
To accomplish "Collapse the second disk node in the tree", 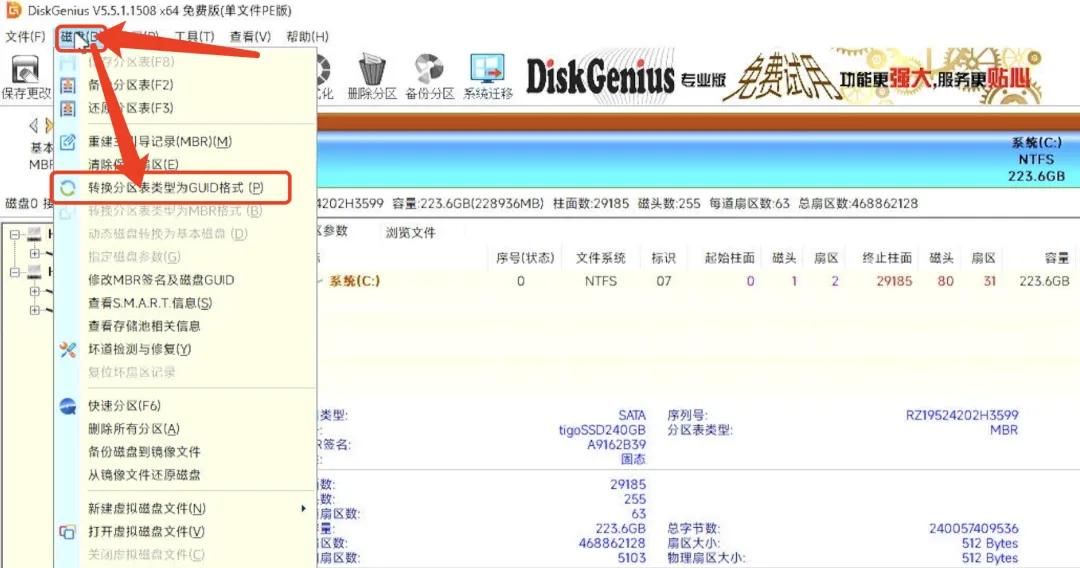I will pyautogui.click(x=14, y=273).
